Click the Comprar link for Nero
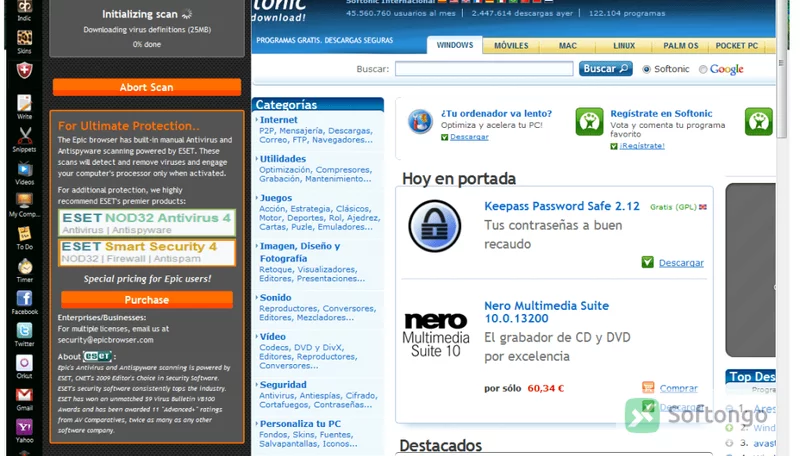 tap(679, 388)
